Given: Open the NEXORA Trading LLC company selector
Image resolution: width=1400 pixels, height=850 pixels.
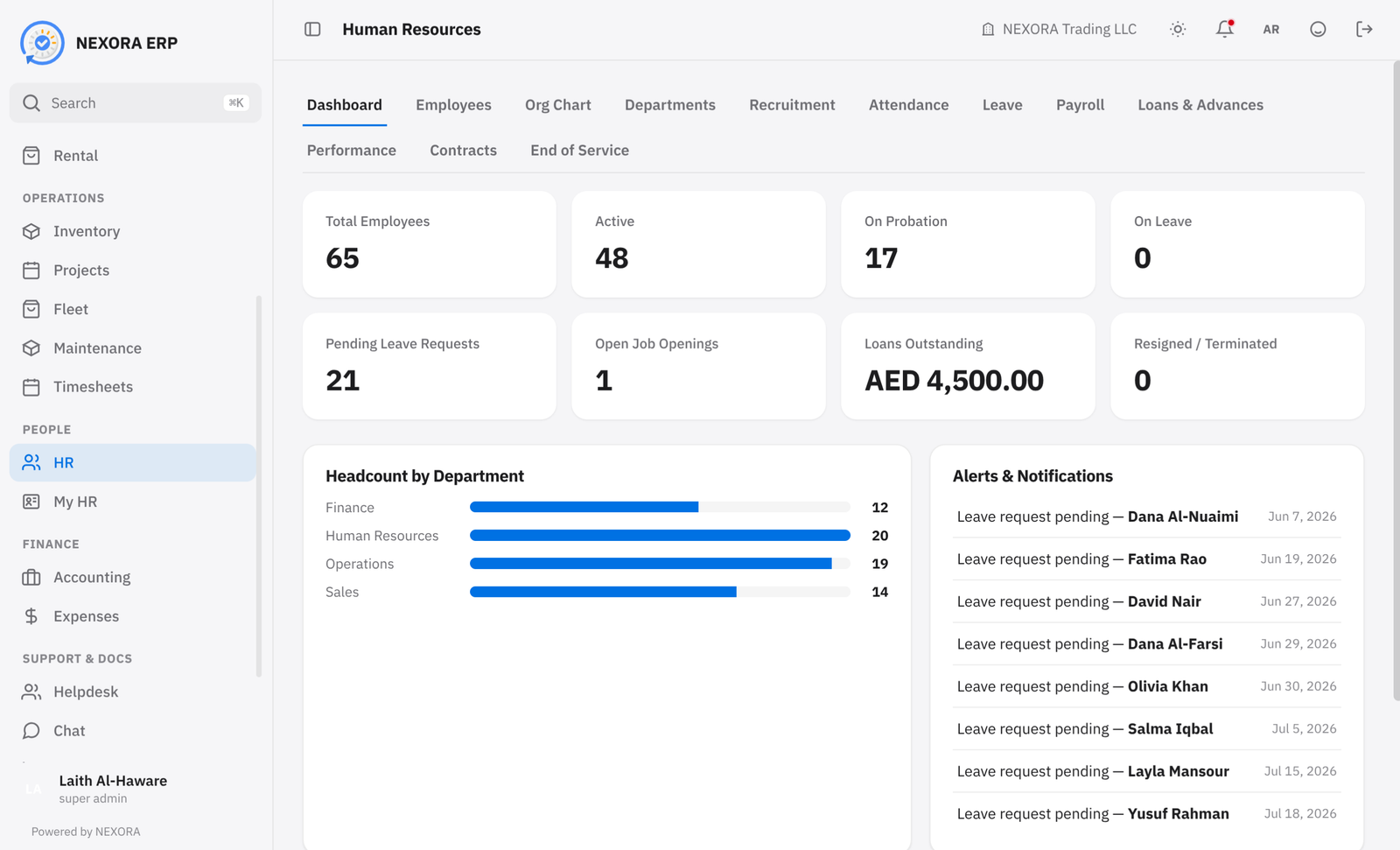Looking at the screenshot, I should pyautogui.click(x=1059, y=29).
